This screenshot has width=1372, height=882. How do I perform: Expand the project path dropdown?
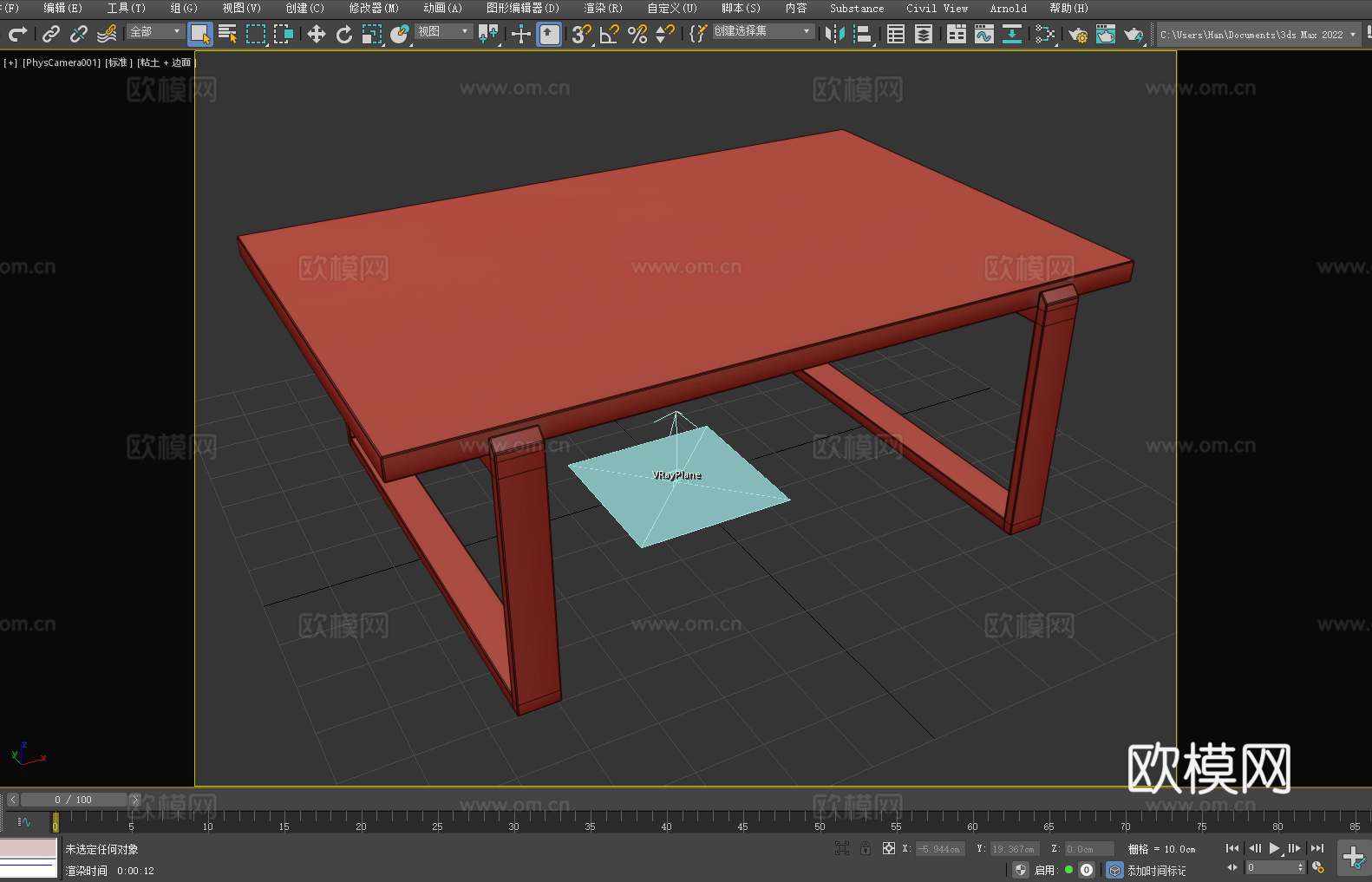pyautogui.click(x=1352, y=35)
